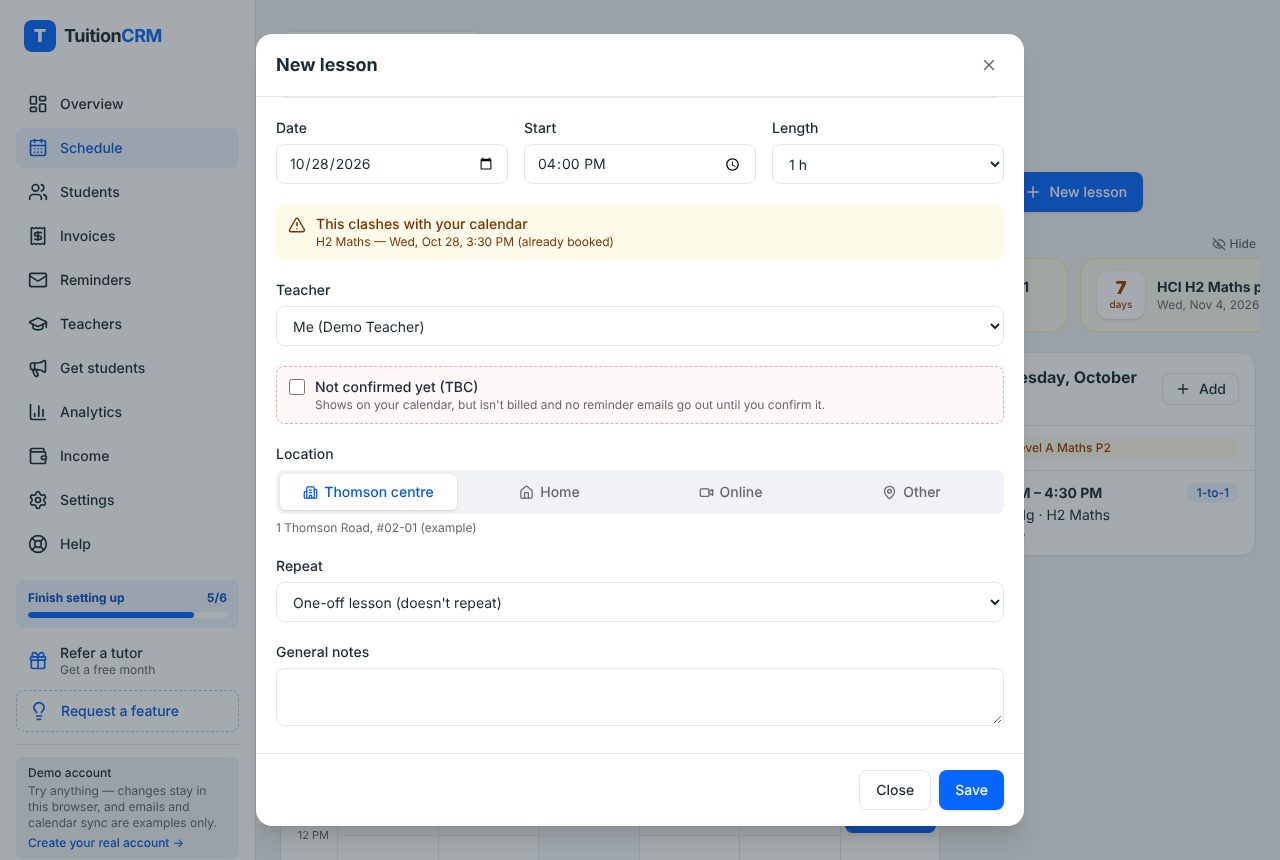Open the time picker clock icon

click(x=733, y=164)
